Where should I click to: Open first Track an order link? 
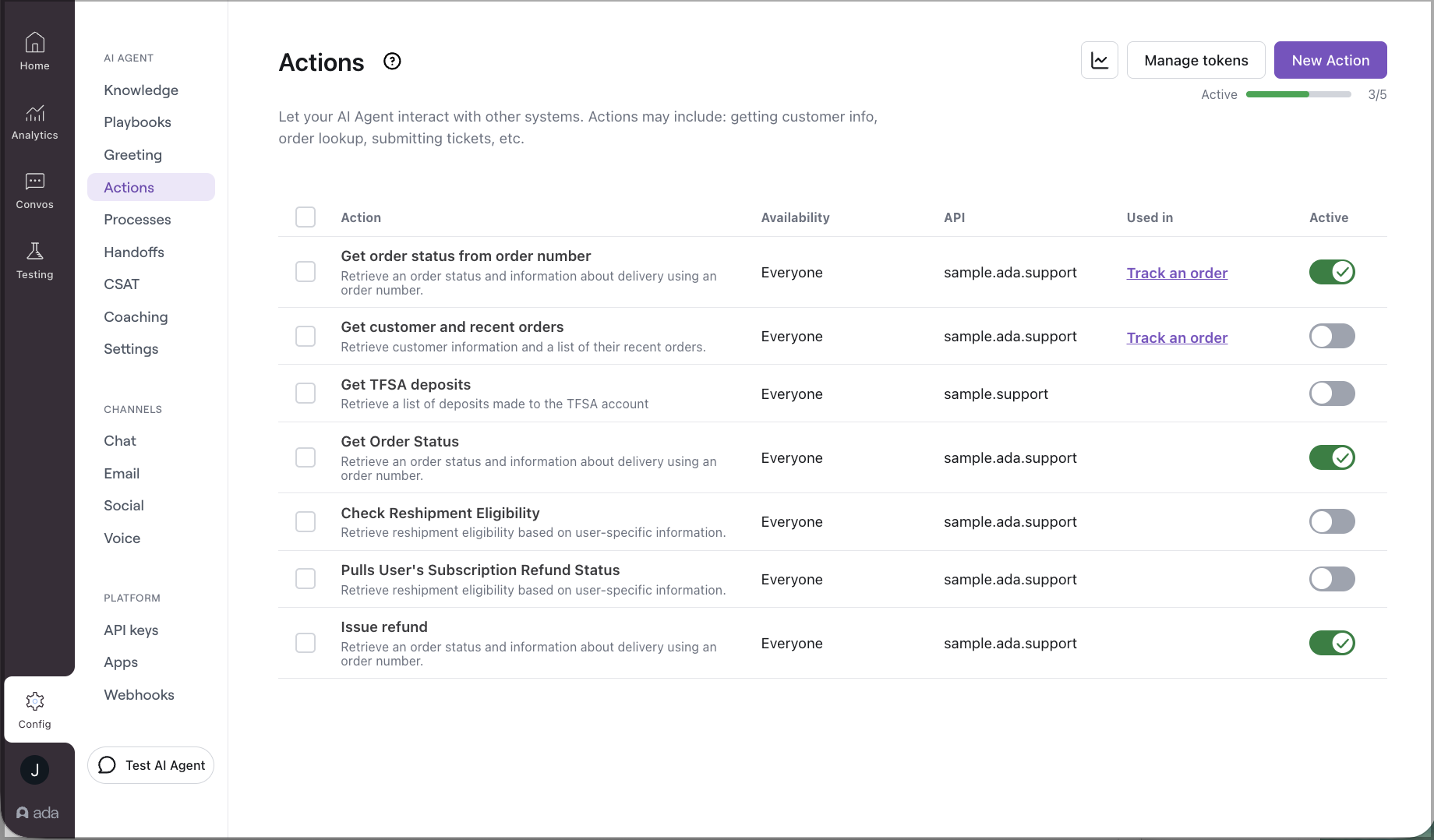tap(1177, 274)
